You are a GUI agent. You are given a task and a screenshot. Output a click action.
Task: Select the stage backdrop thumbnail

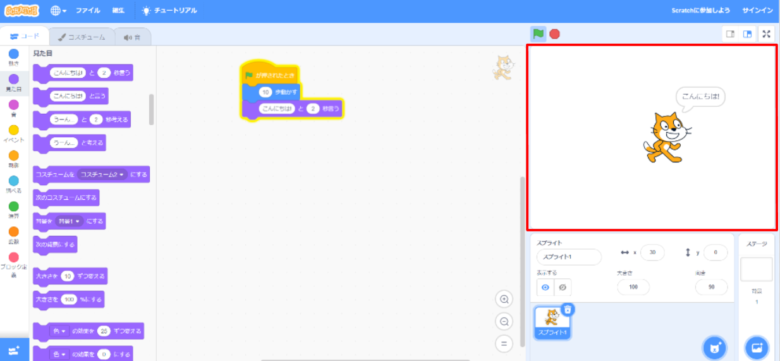pyautogui.click(x=756, y=269)
